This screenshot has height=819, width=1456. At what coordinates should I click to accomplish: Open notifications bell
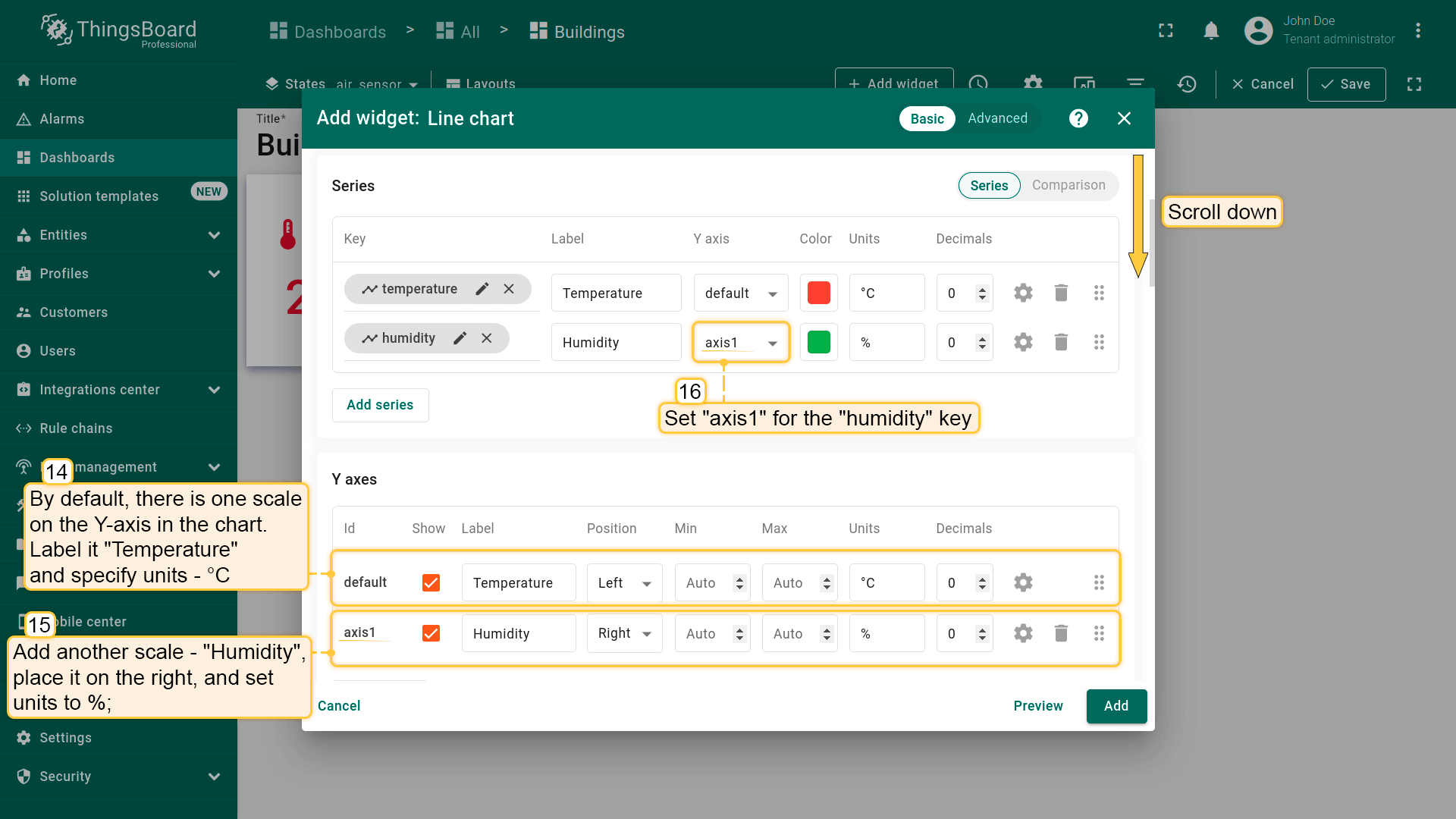pos(1211,31)
